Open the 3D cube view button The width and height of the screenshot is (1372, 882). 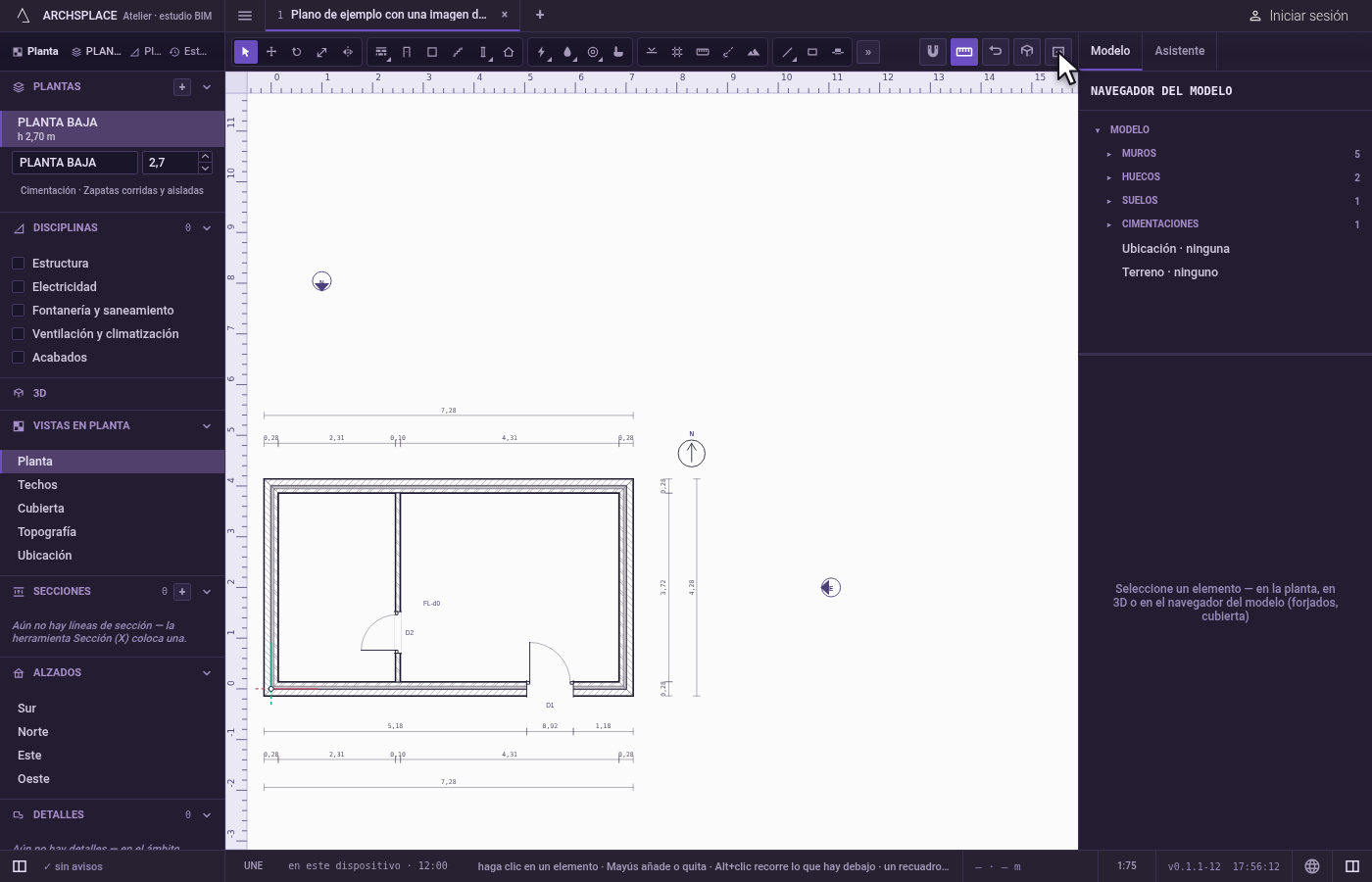tap(1027, 51)
